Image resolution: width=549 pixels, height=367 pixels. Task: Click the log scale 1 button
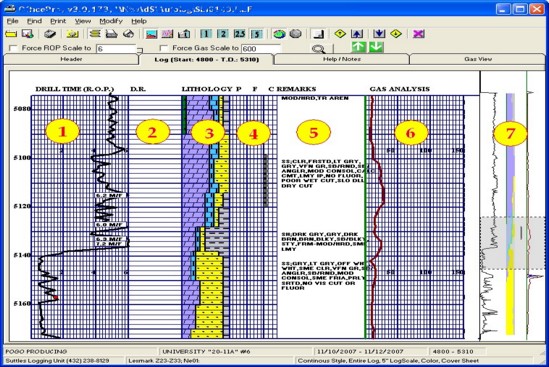[x=206, y=34]
